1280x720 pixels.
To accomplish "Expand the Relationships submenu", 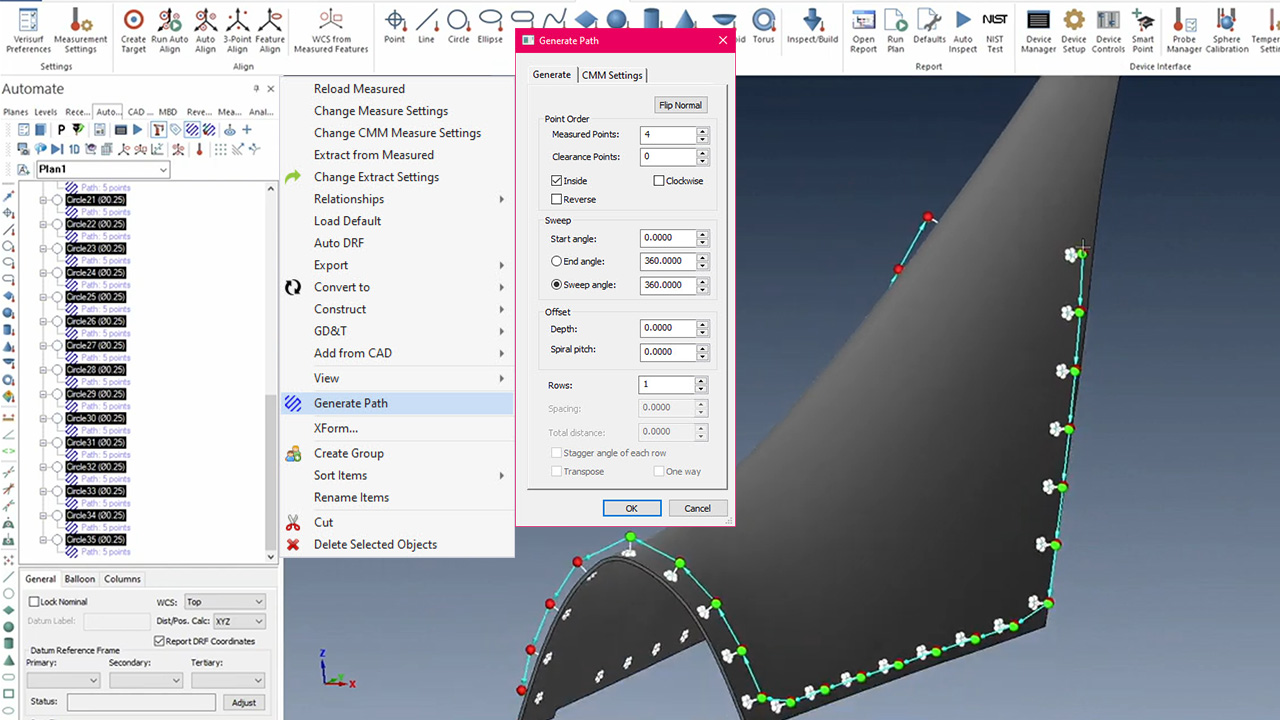I will [x=398, y=199].
